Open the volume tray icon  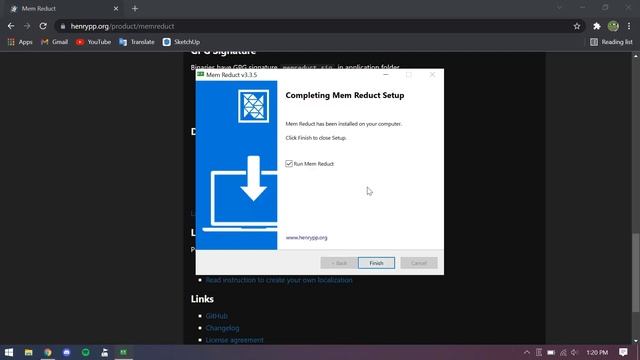point(574,352)
